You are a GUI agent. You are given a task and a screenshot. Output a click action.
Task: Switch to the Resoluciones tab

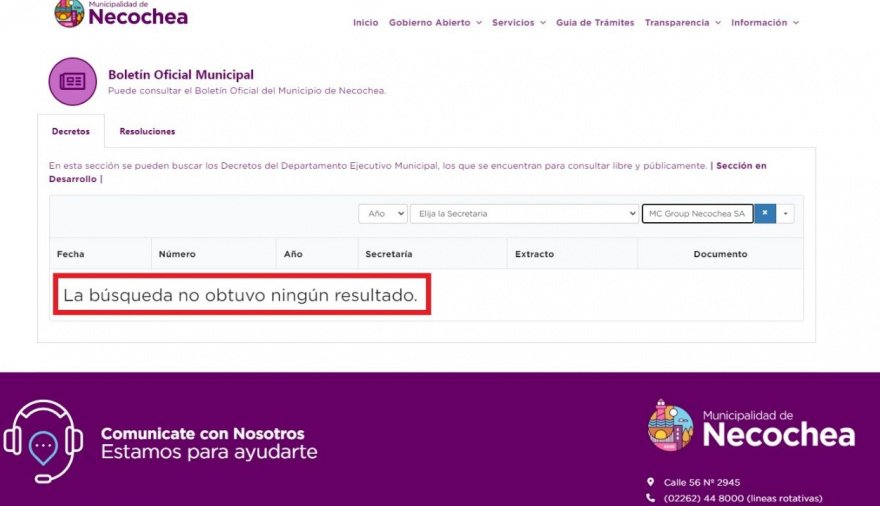[x=147, y=131]
